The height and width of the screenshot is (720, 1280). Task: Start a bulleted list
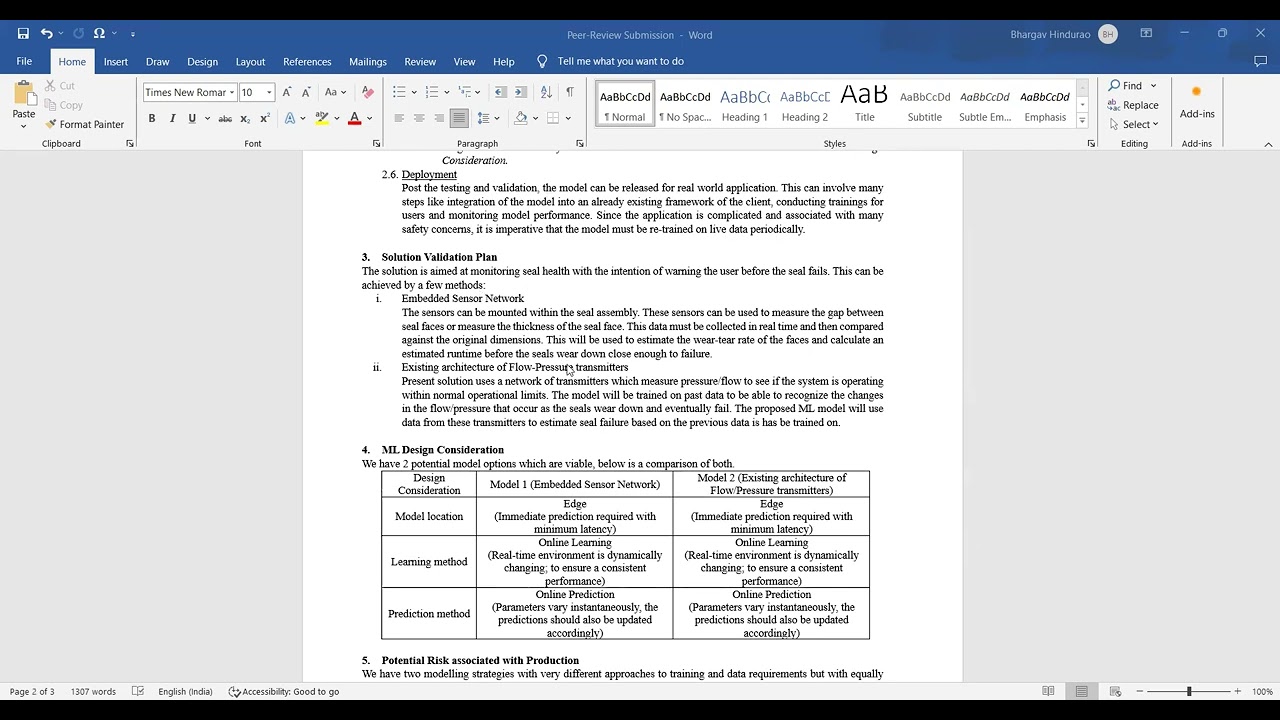click(x=399, y=92)
